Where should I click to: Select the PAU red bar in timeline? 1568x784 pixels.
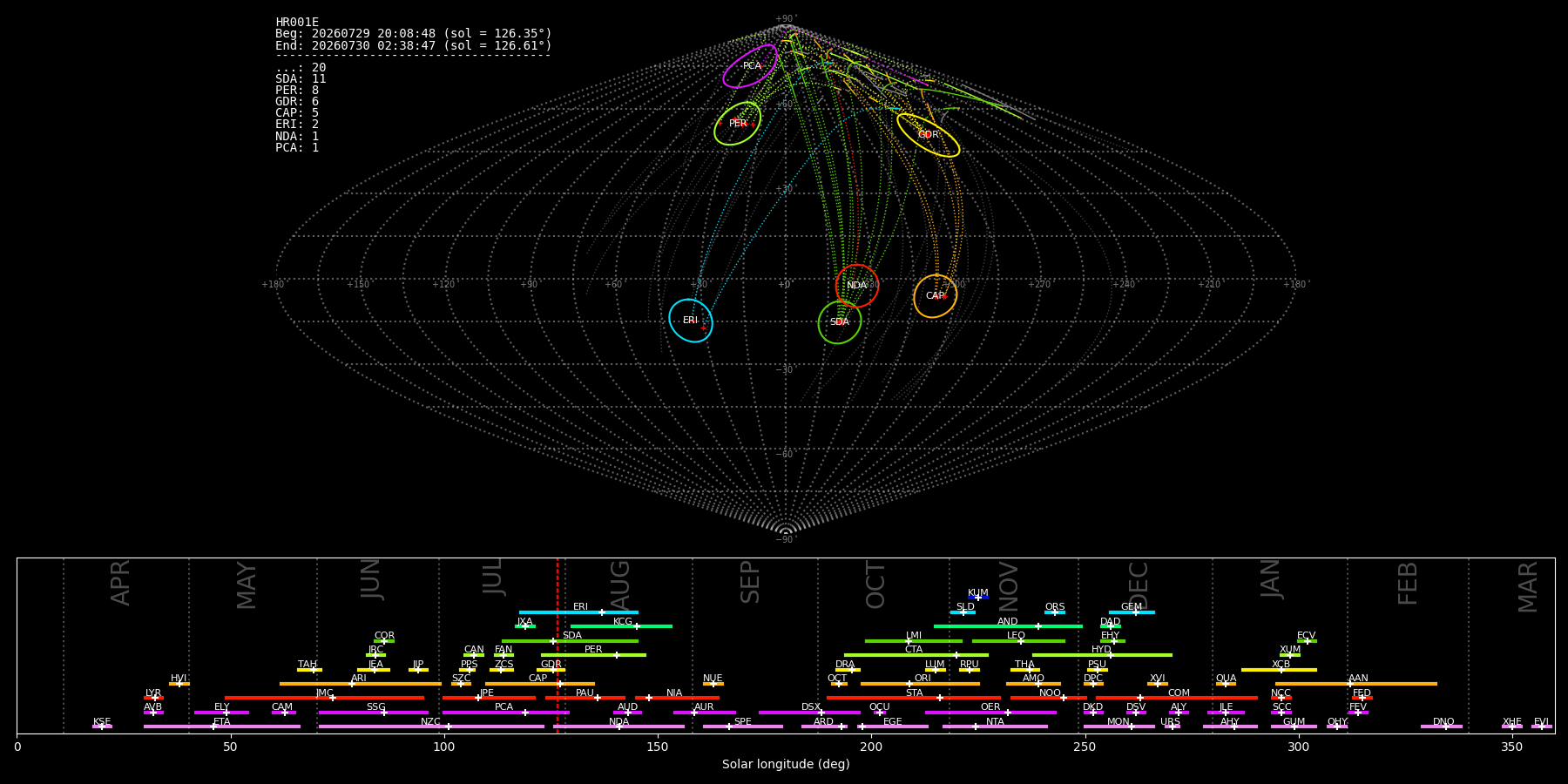[585, 698]
